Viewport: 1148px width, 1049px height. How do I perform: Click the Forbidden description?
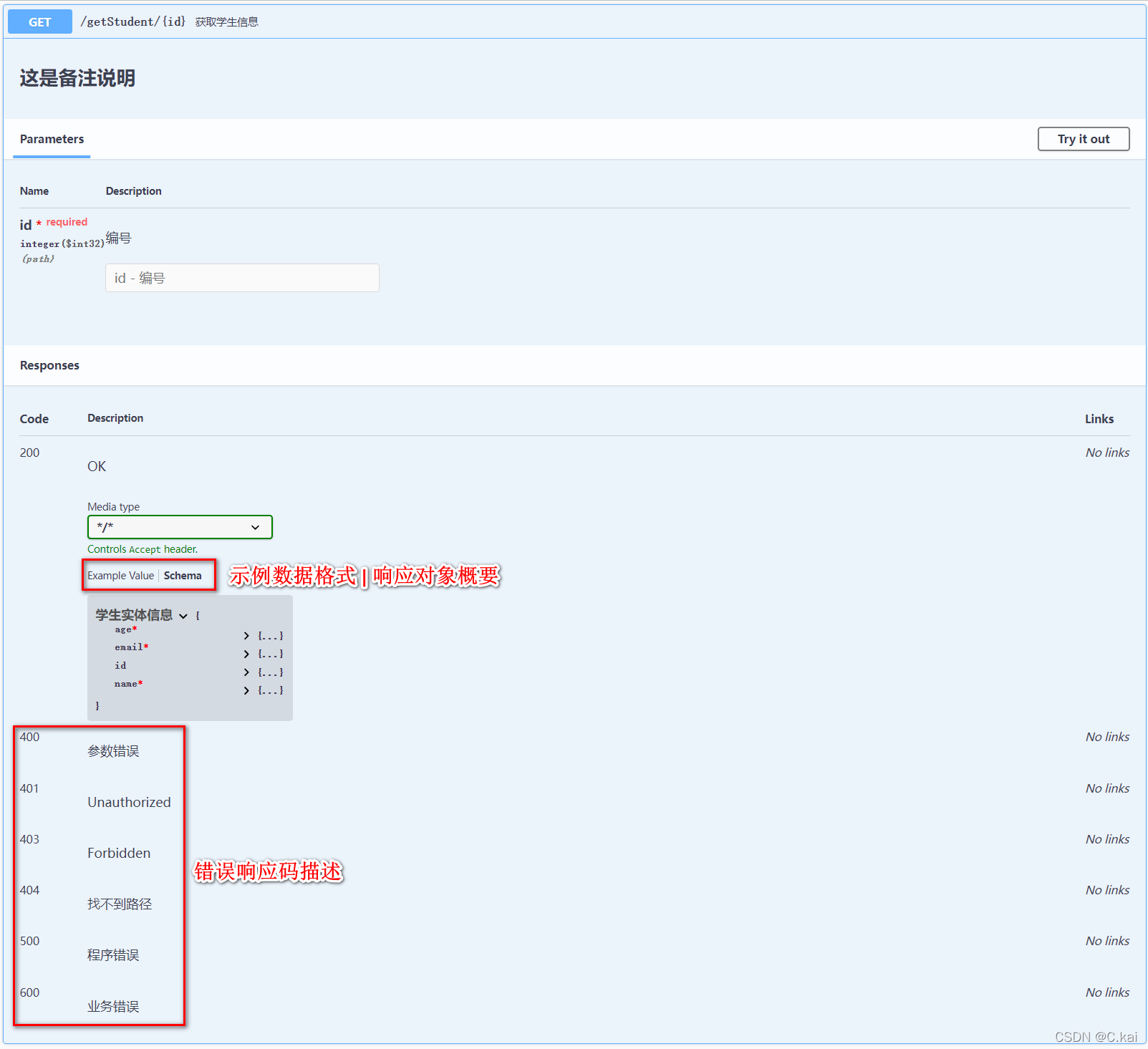pos(119,853)
